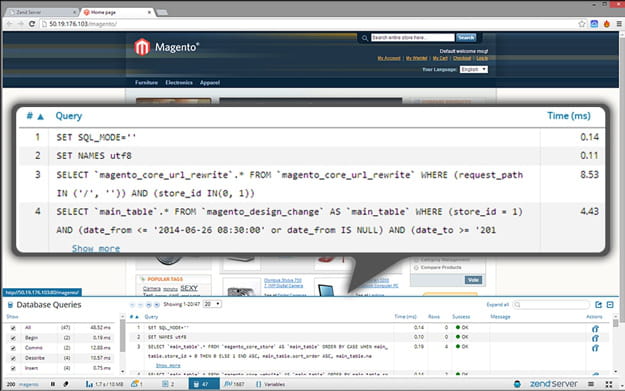
Task: Minimize panel with the collapse icon beside pop-out
Action: 610,305
